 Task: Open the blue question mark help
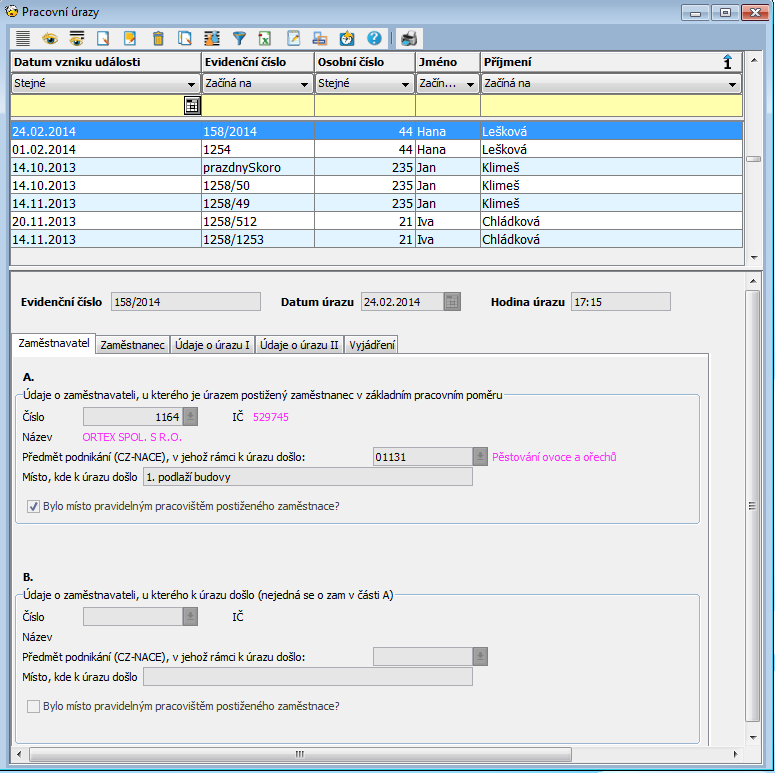click(x=375, y=39)
